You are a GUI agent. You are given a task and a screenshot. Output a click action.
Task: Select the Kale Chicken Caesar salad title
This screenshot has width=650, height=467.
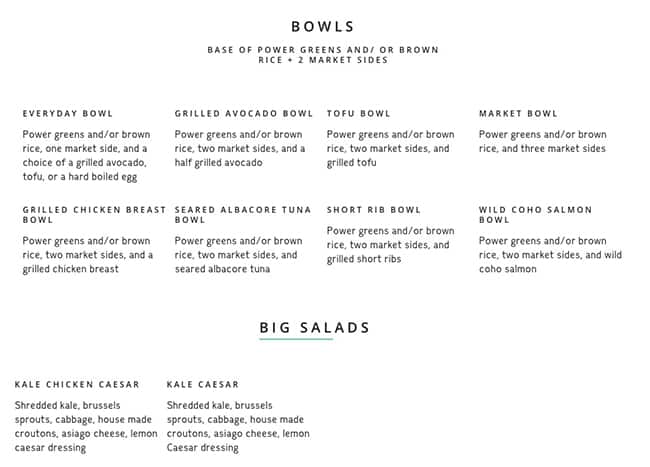click(77, 384)
